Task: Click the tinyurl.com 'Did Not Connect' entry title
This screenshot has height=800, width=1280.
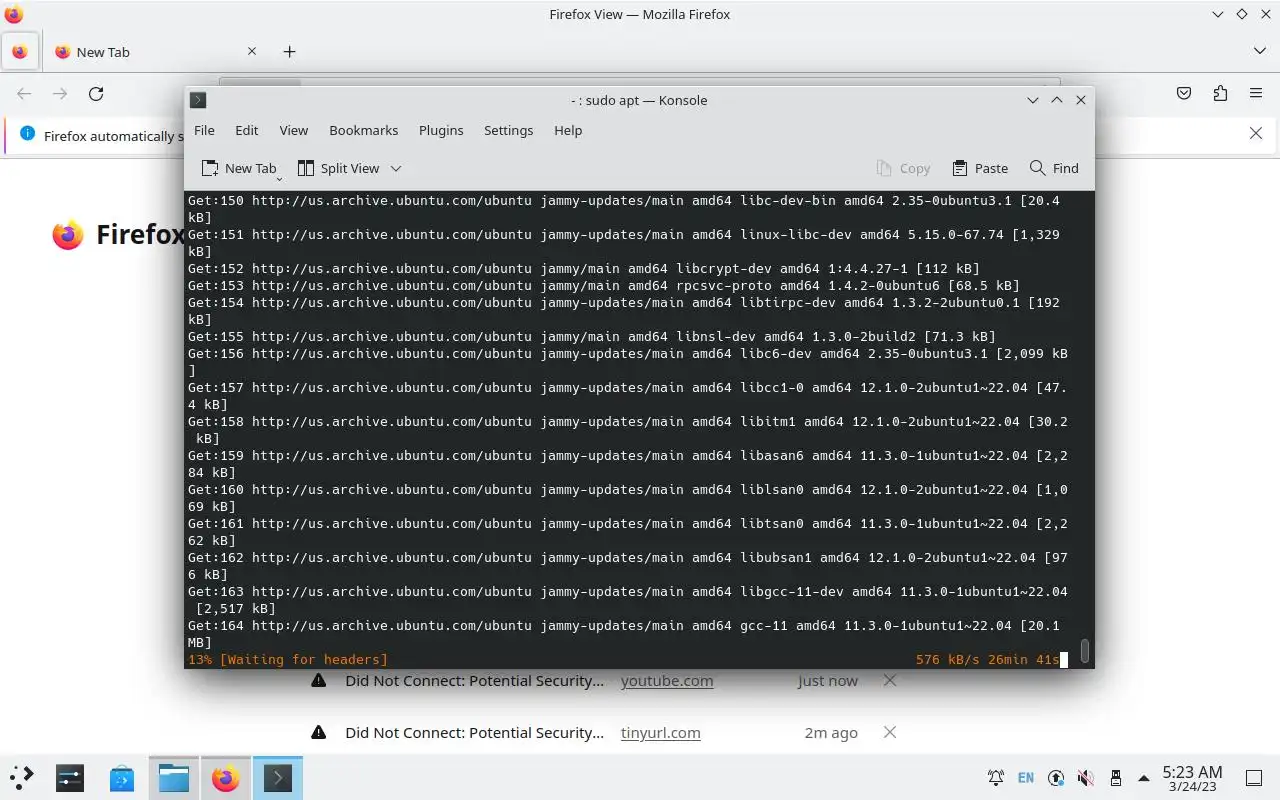Action: point(474,733)
